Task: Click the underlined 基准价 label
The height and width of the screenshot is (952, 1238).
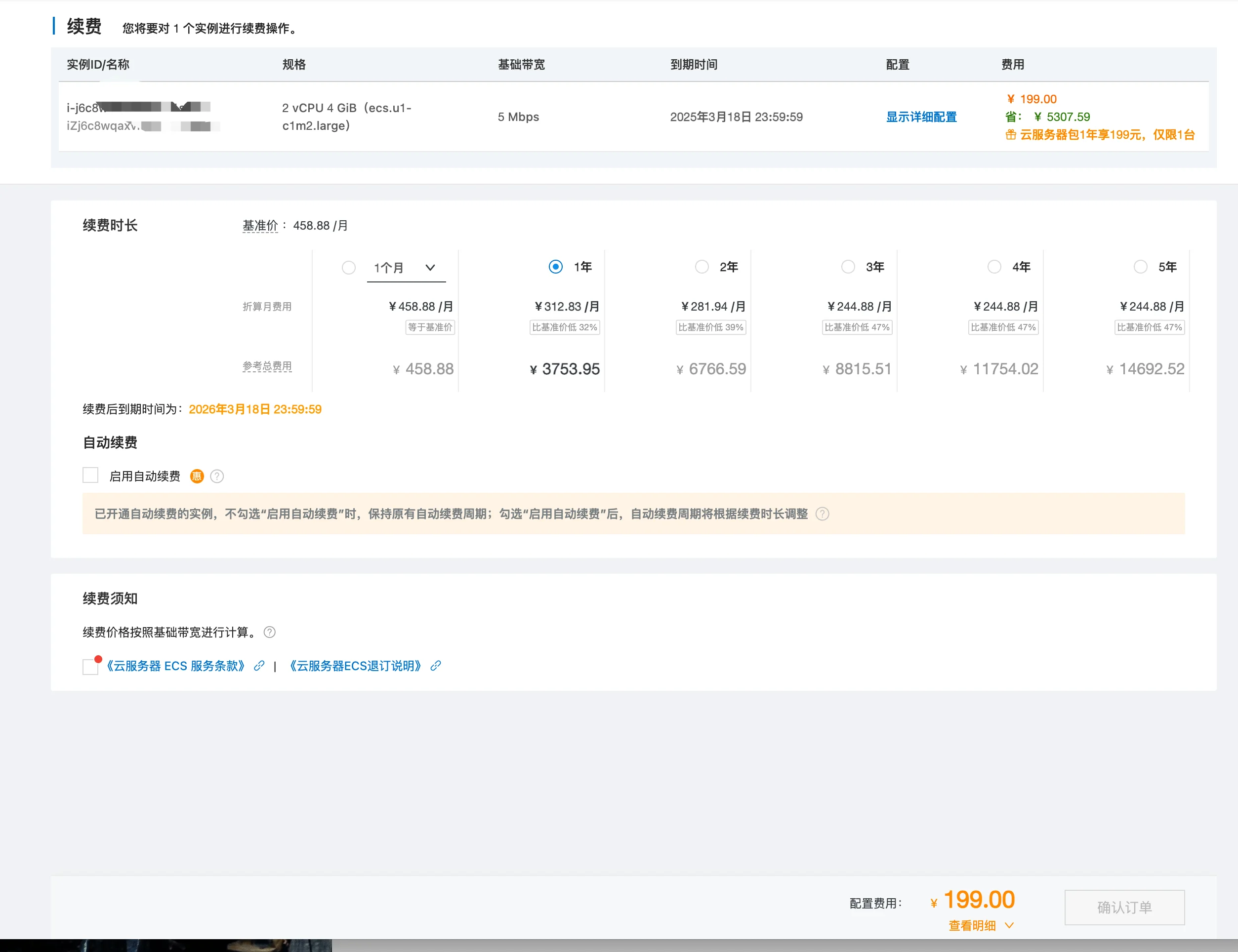Action: (x=260, y=226)
